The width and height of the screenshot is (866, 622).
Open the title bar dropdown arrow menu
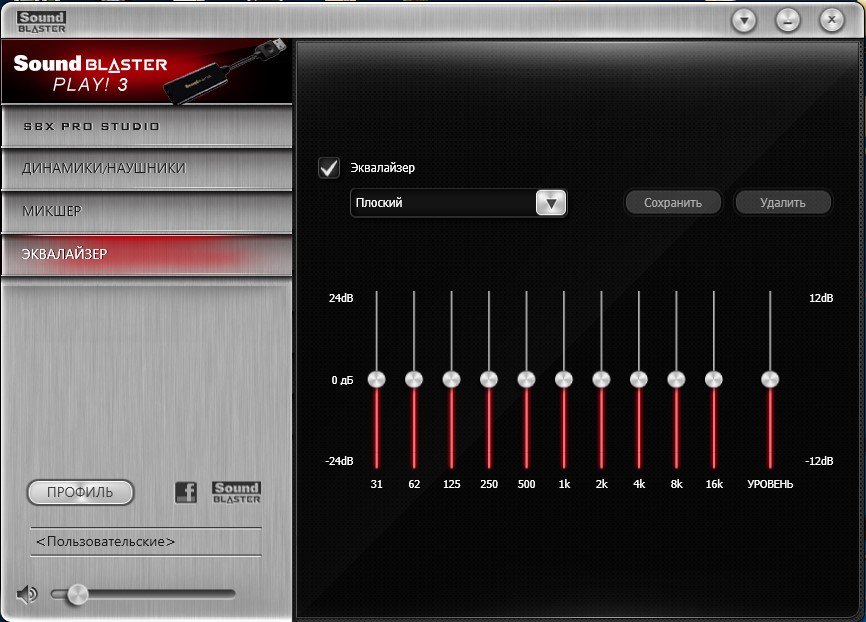coord(744,21)
